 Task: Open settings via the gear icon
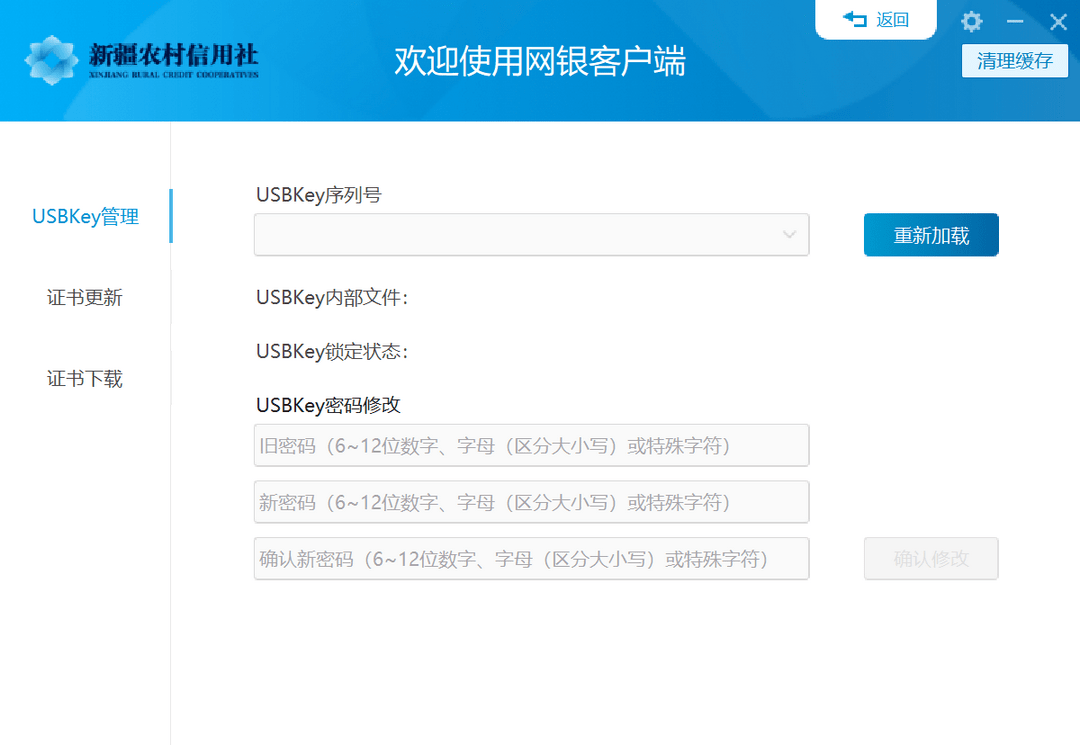pos(971,21)
